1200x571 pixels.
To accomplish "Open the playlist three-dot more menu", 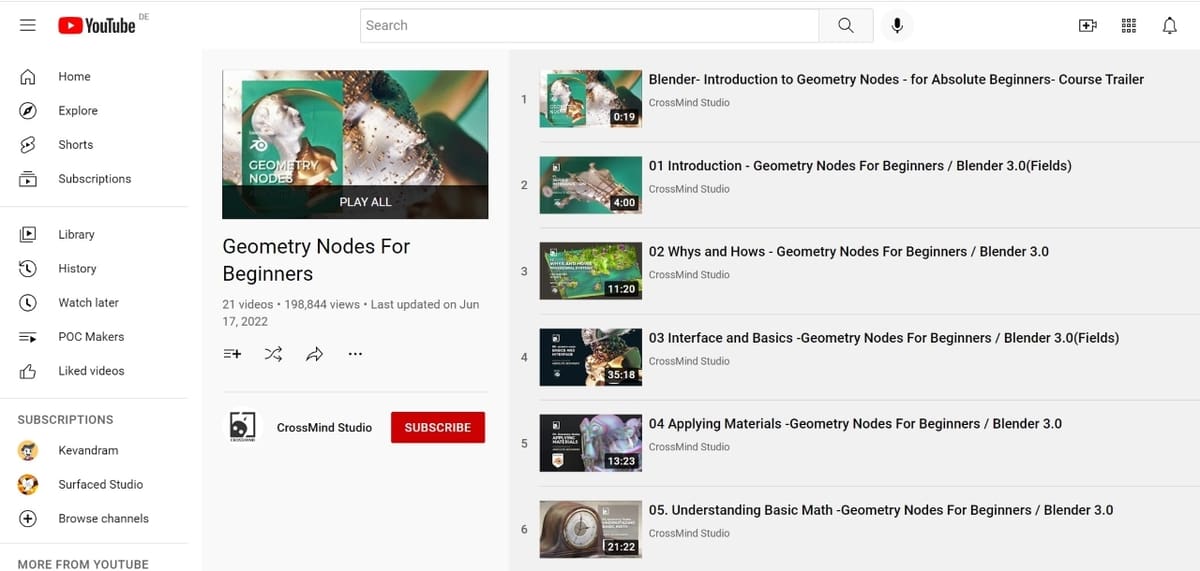I will tap(355, 354).
